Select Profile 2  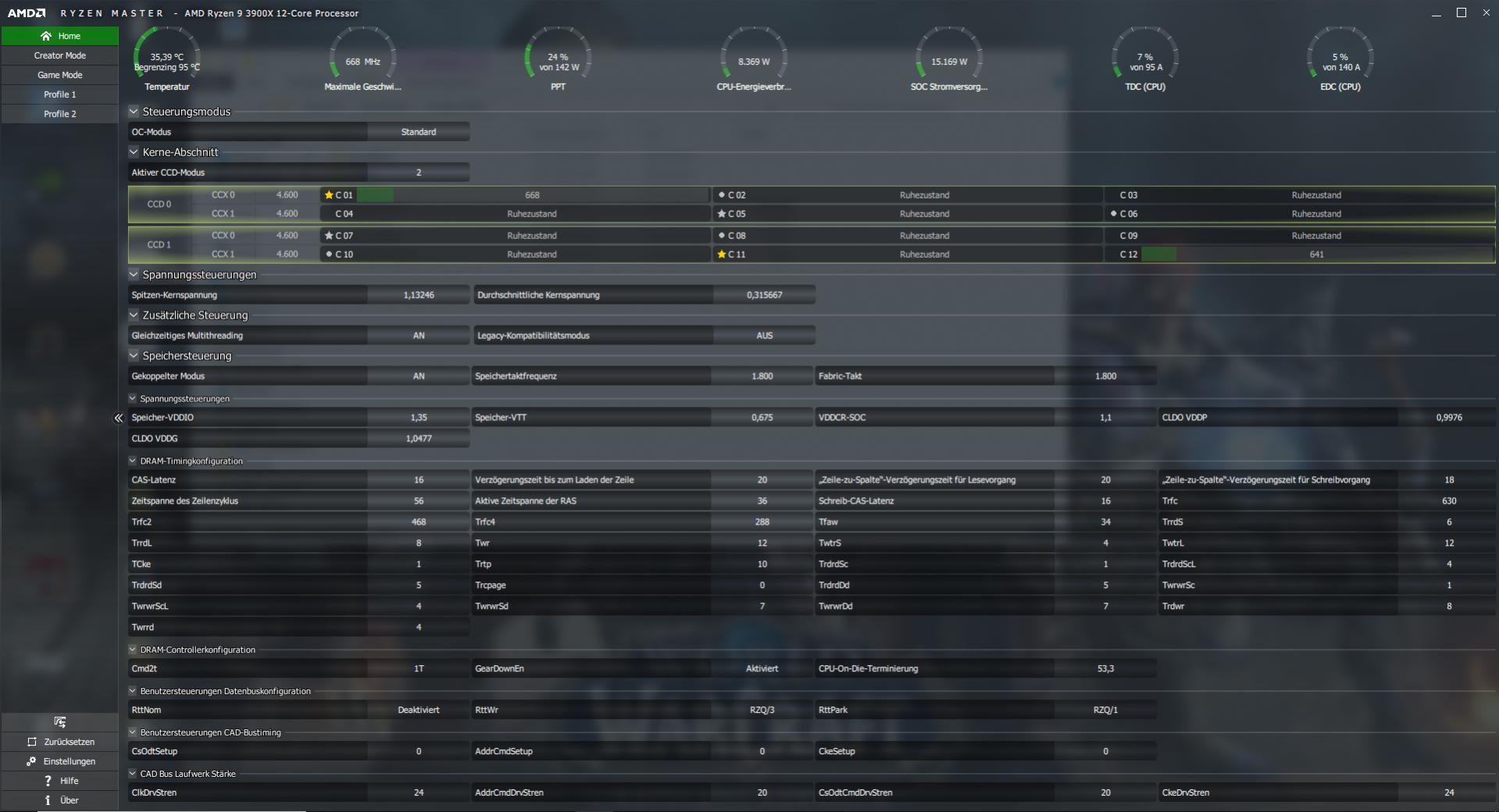(x=60, y=114)
